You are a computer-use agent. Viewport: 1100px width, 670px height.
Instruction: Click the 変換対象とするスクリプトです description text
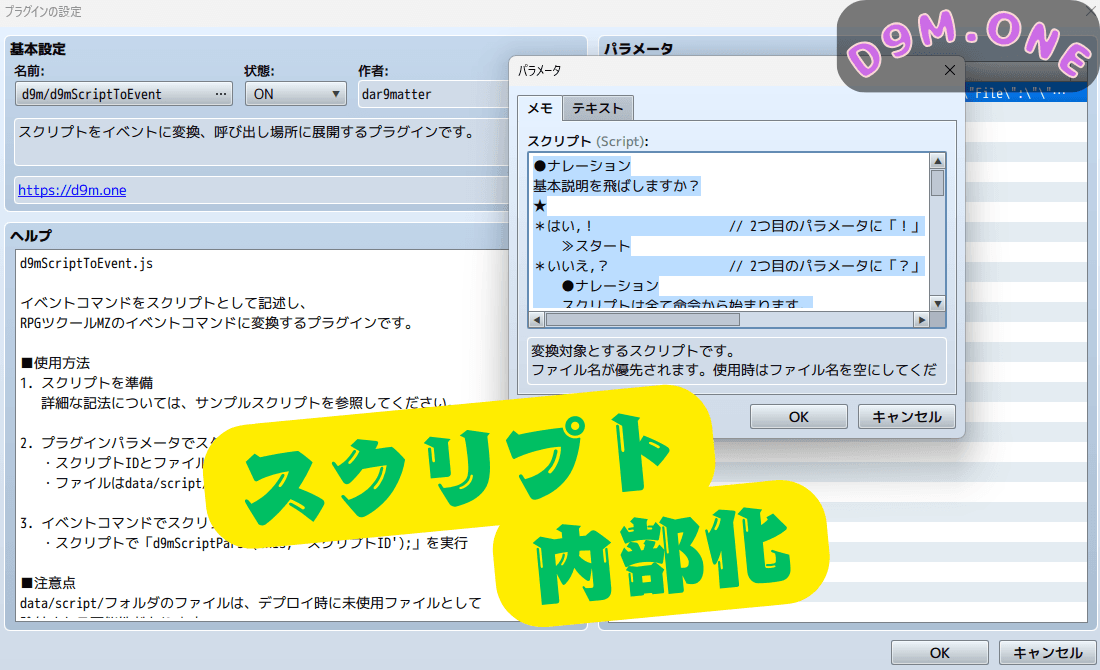click(x=633, y=351)
